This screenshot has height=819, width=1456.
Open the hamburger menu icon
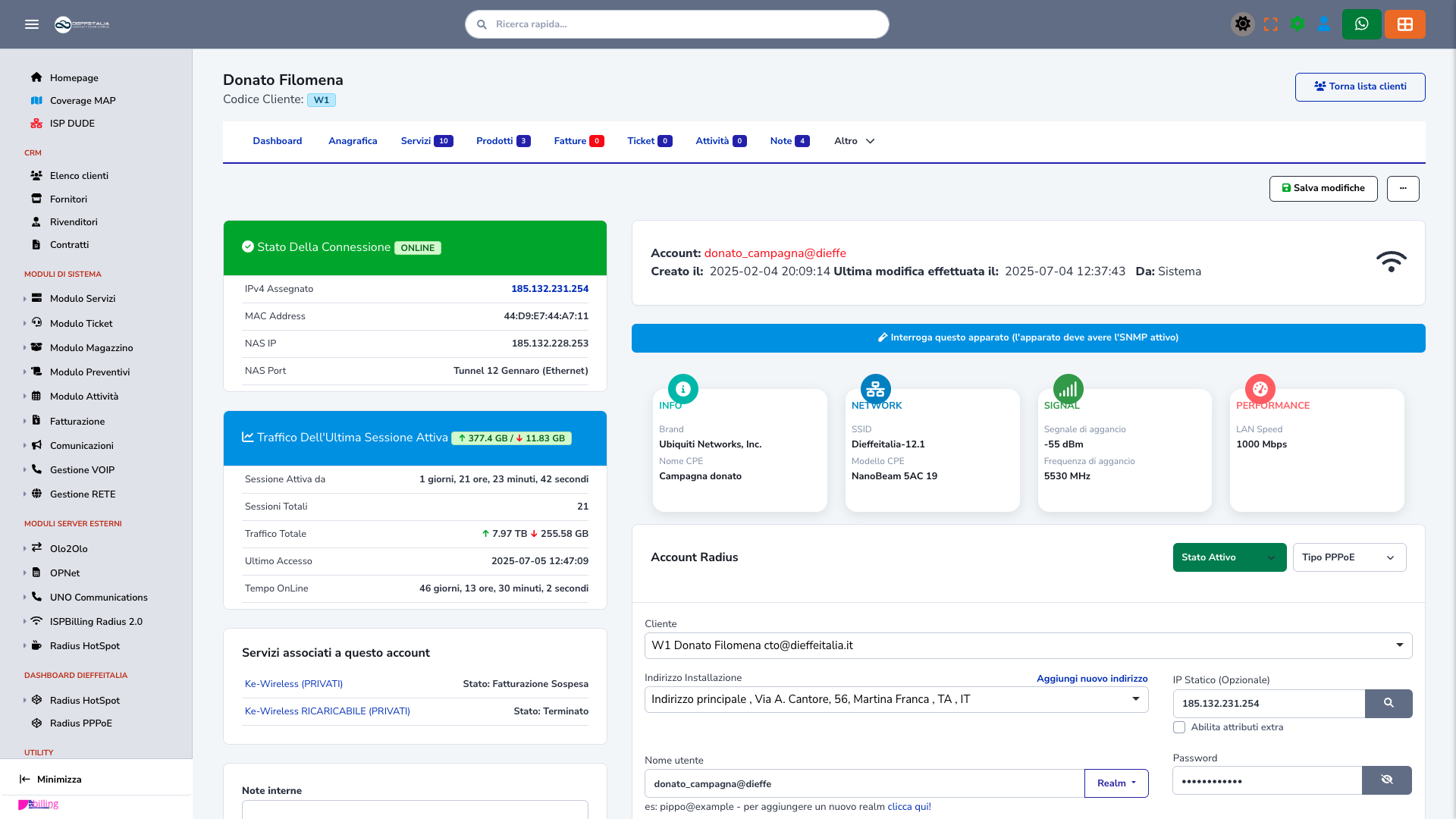tap(32, 24)
